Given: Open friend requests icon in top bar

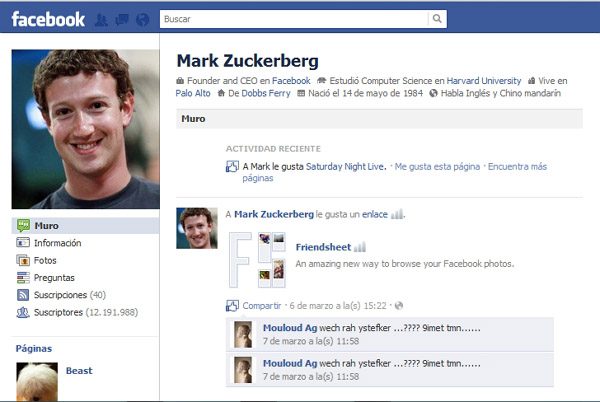Looking at the screenshot, I should (x=101, y=20).
